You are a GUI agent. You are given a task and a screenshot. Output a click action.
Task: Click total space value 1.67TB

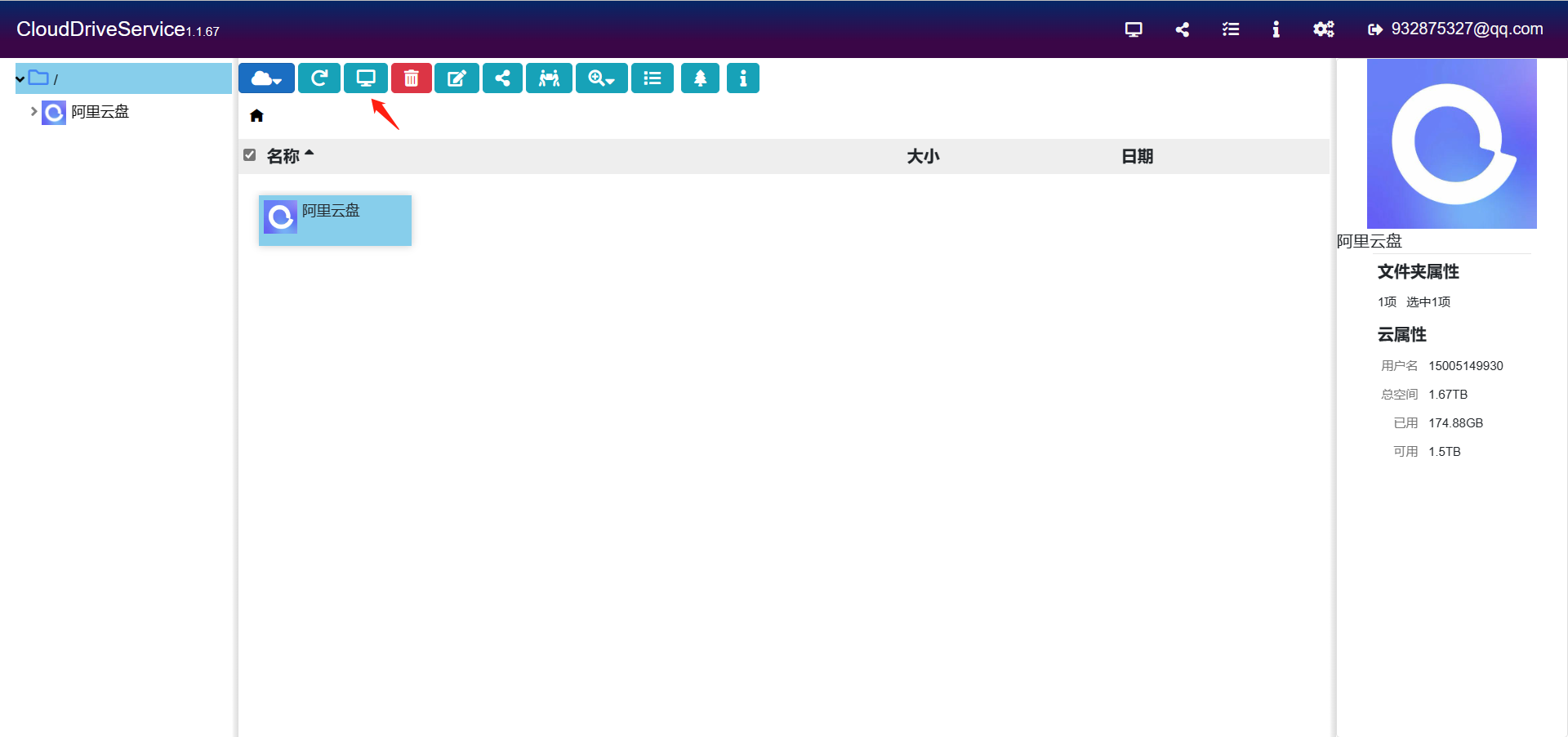[1448, 395]
